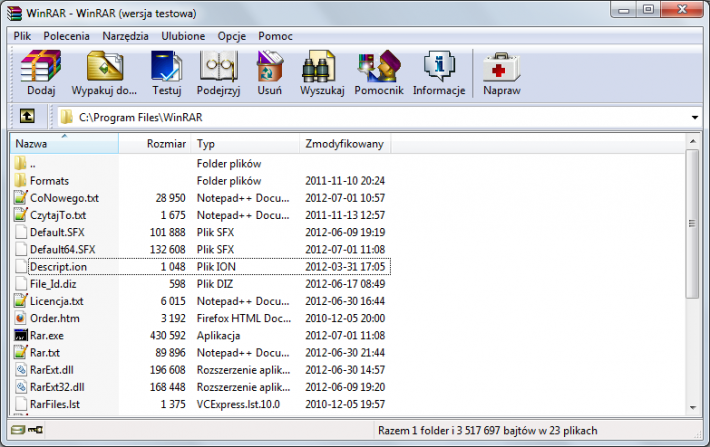Click the Aplikacja type cell

[218, 336]
